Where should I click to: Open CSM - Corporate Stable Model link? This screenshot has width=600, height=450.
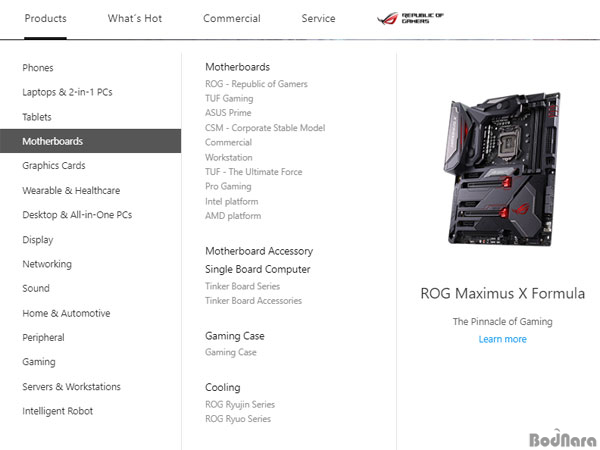265,128
